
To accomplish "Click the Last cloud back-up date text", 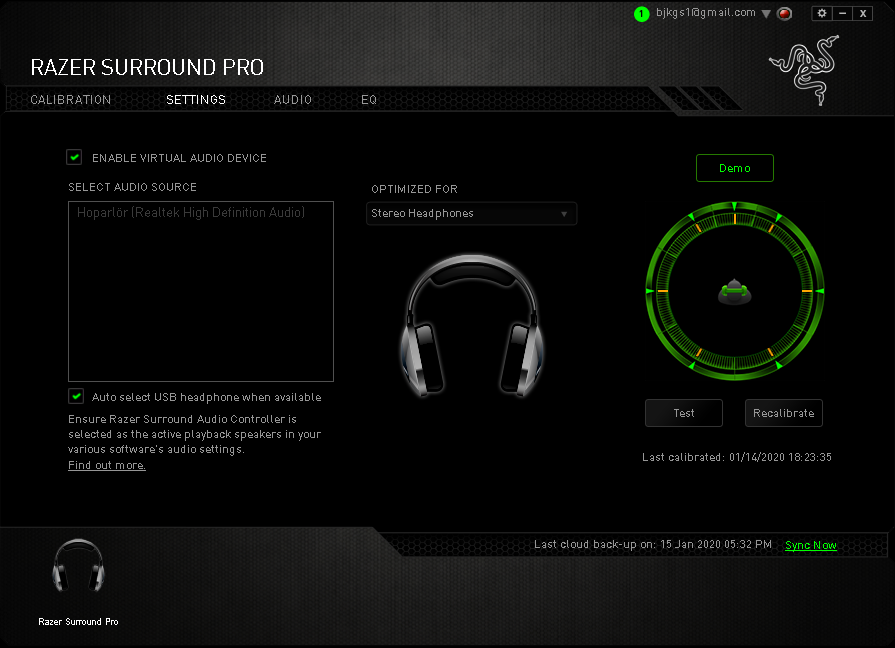I will [653, 545].
